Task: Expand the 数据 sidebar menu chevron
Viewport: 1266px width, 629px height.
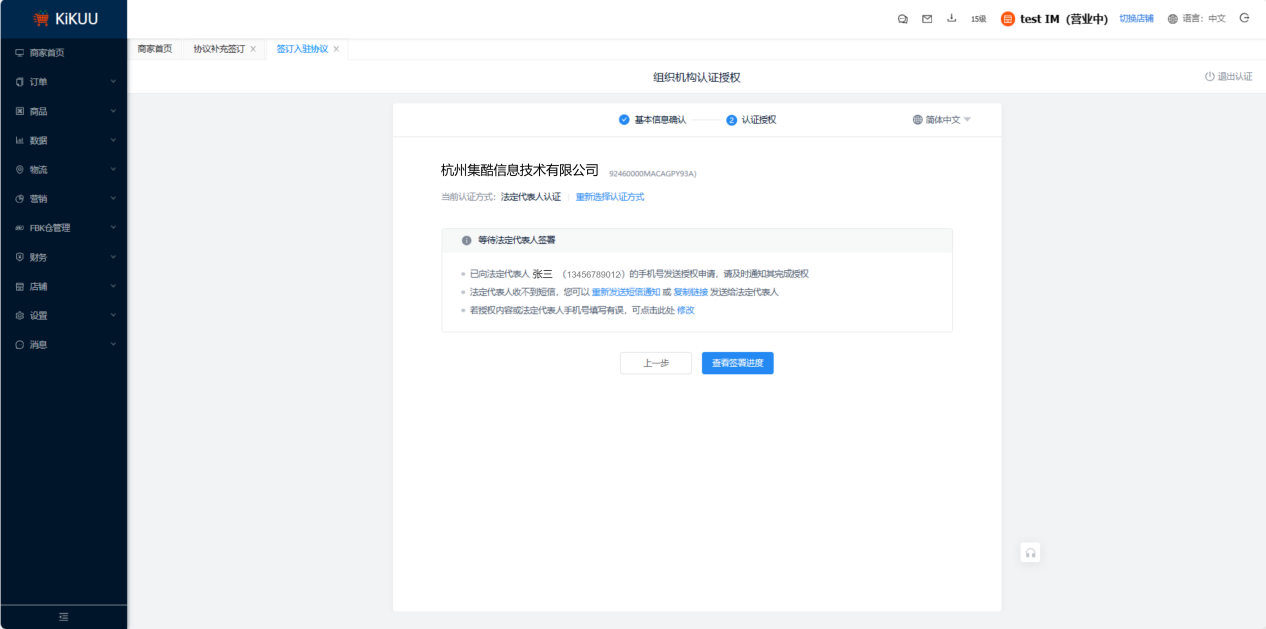Action: [113, 140]
